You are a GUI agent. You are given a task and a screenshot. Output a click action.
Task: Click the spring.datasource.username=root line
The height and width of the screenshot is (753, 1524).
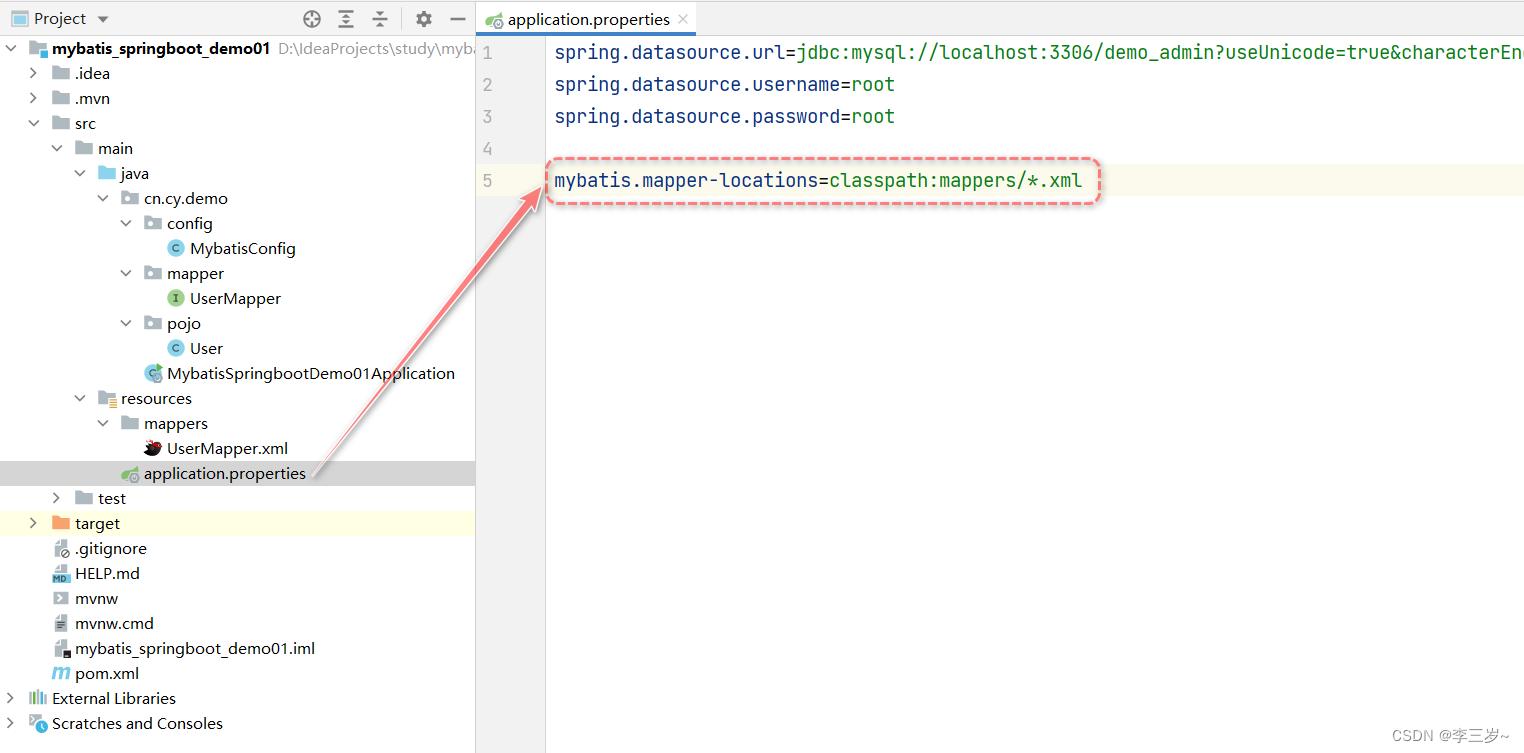click(725, 84)
